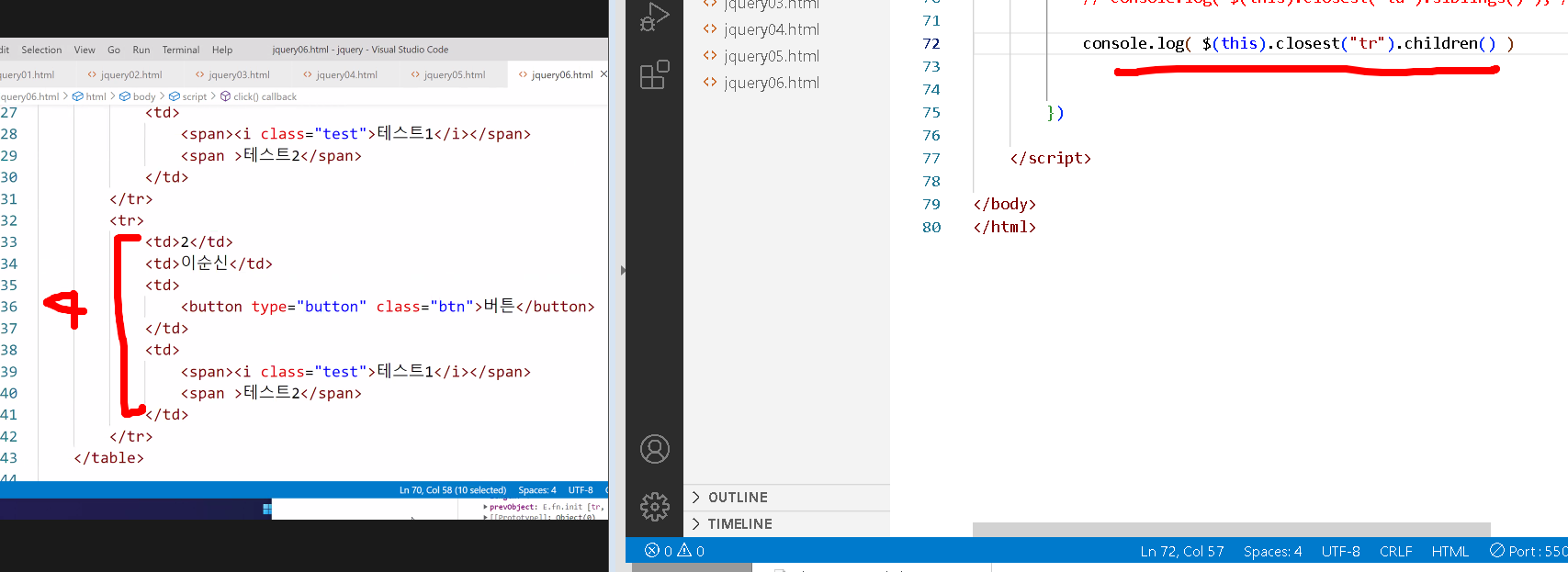Open the Help menu in left window
This screenshot has height=572, width=1568.
pos(222,50)
